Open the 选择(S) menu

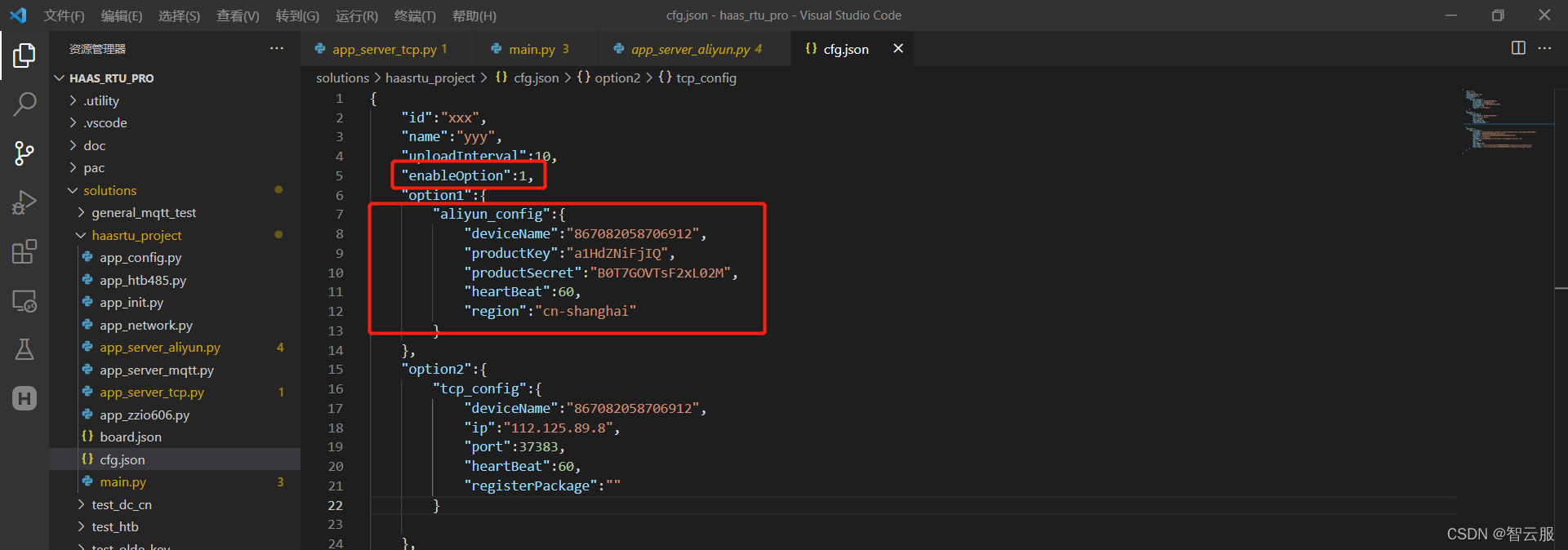coord(179,16)
